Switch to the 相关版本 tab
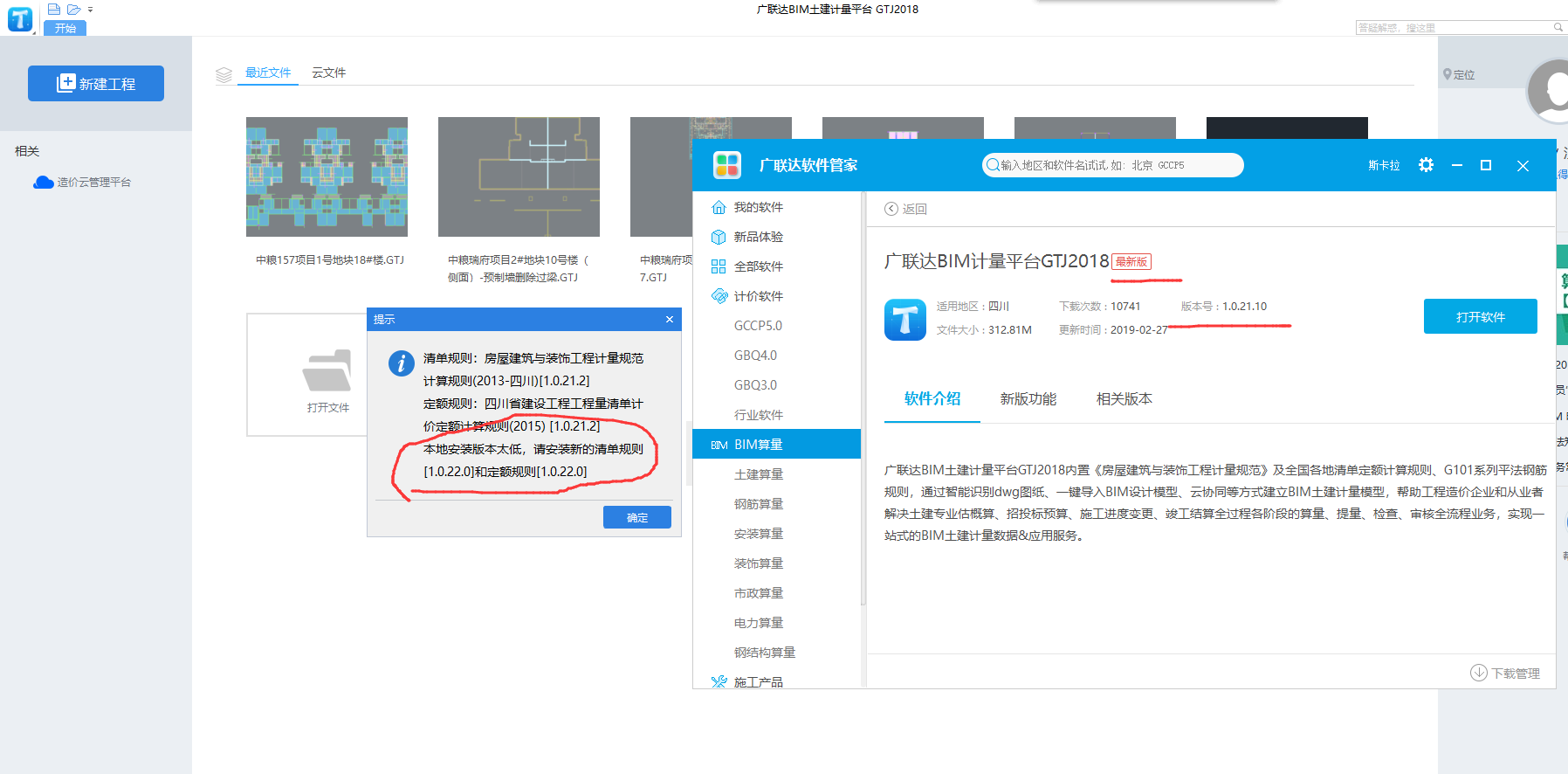This screenshot has width=1568, height=774. 1124,398
